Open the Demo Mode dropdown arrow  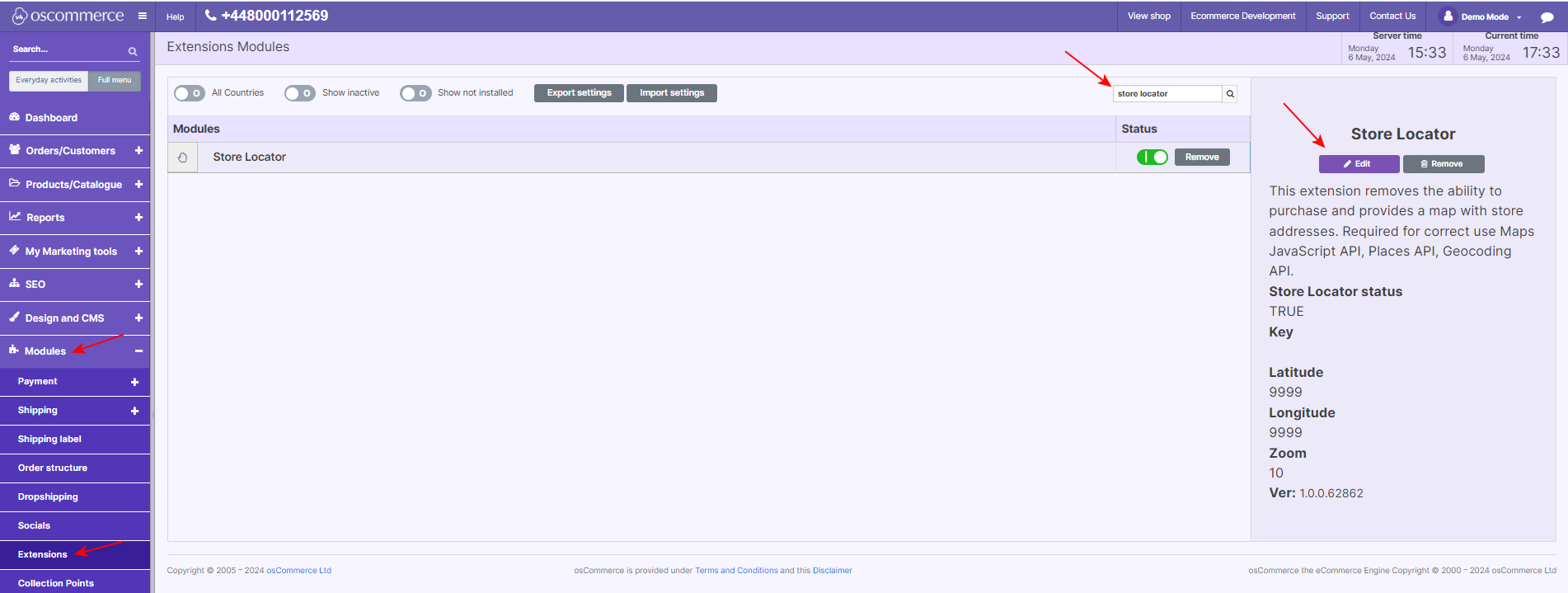(1519, 17)
